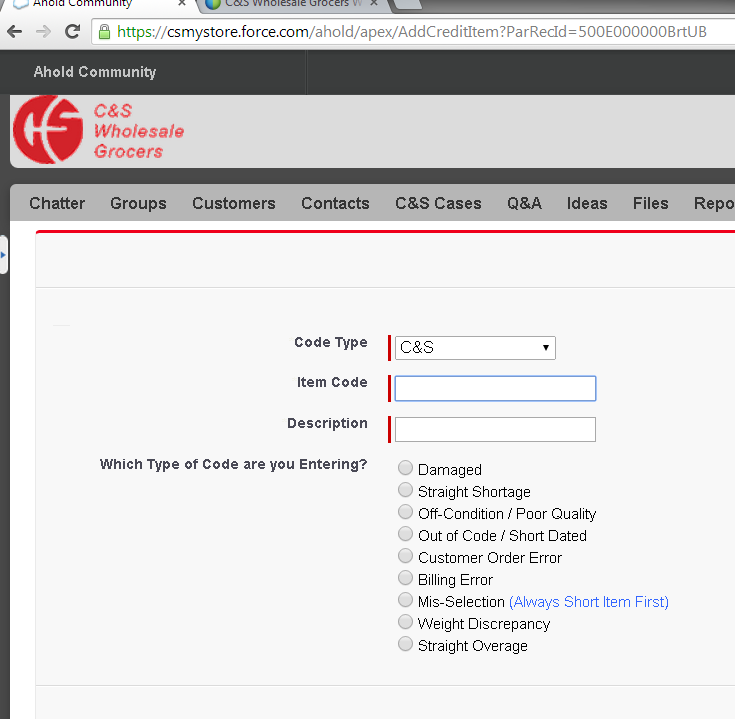
Task: Open the Customers tab
Action: 234,203
